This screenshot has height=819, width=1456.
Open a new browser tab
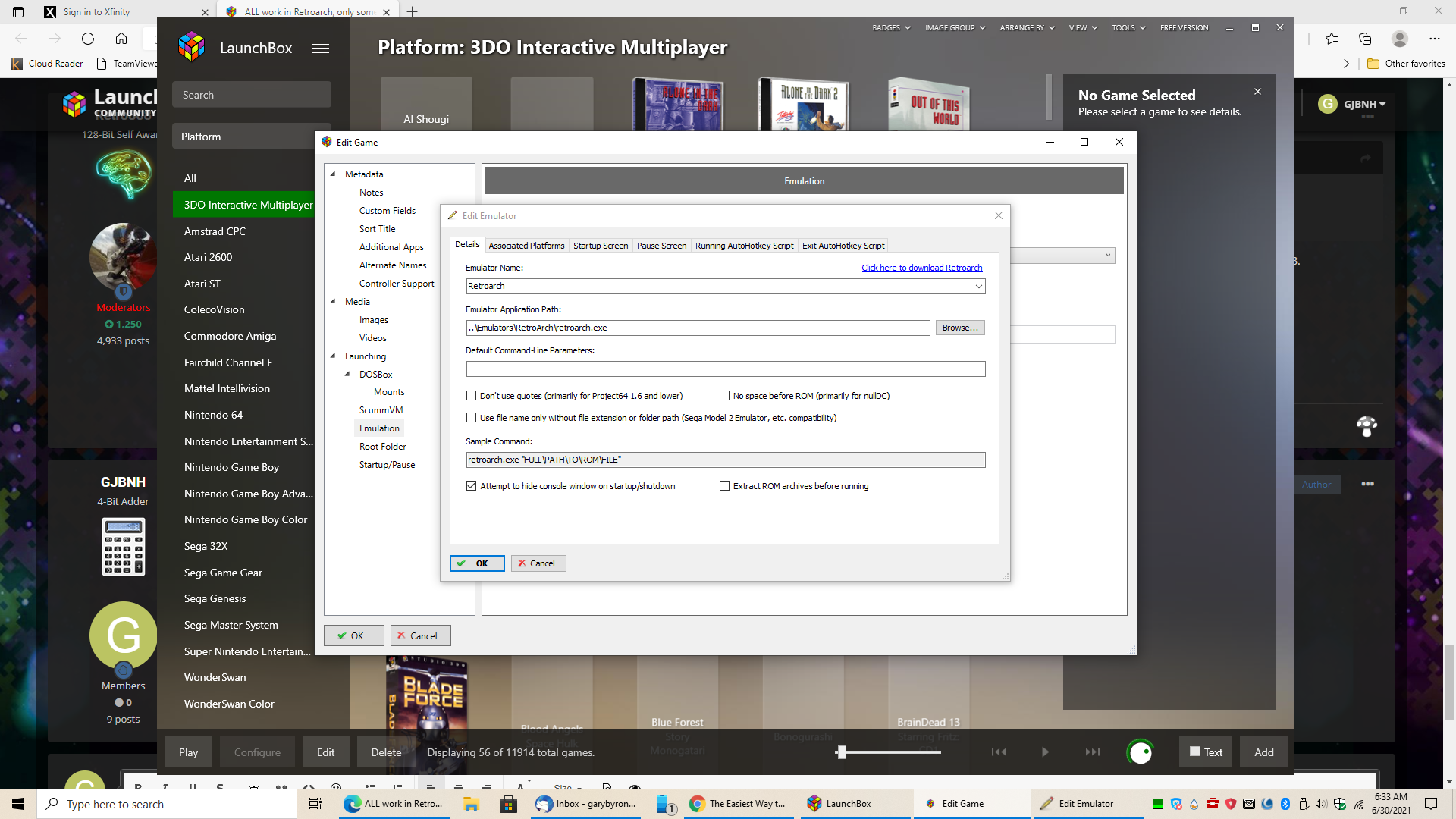pyautogui.click(x=412, y=12)
